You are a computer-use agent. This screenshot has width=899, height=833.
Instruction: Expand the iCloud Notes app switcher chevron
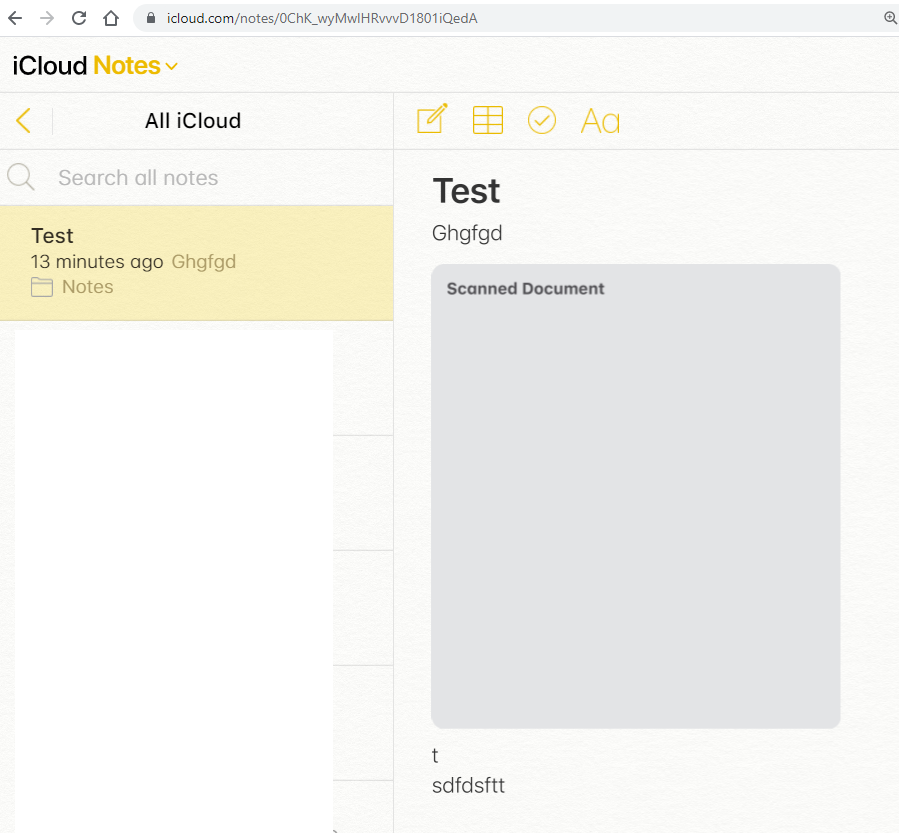pyautogui.click(x=172, y=67)
